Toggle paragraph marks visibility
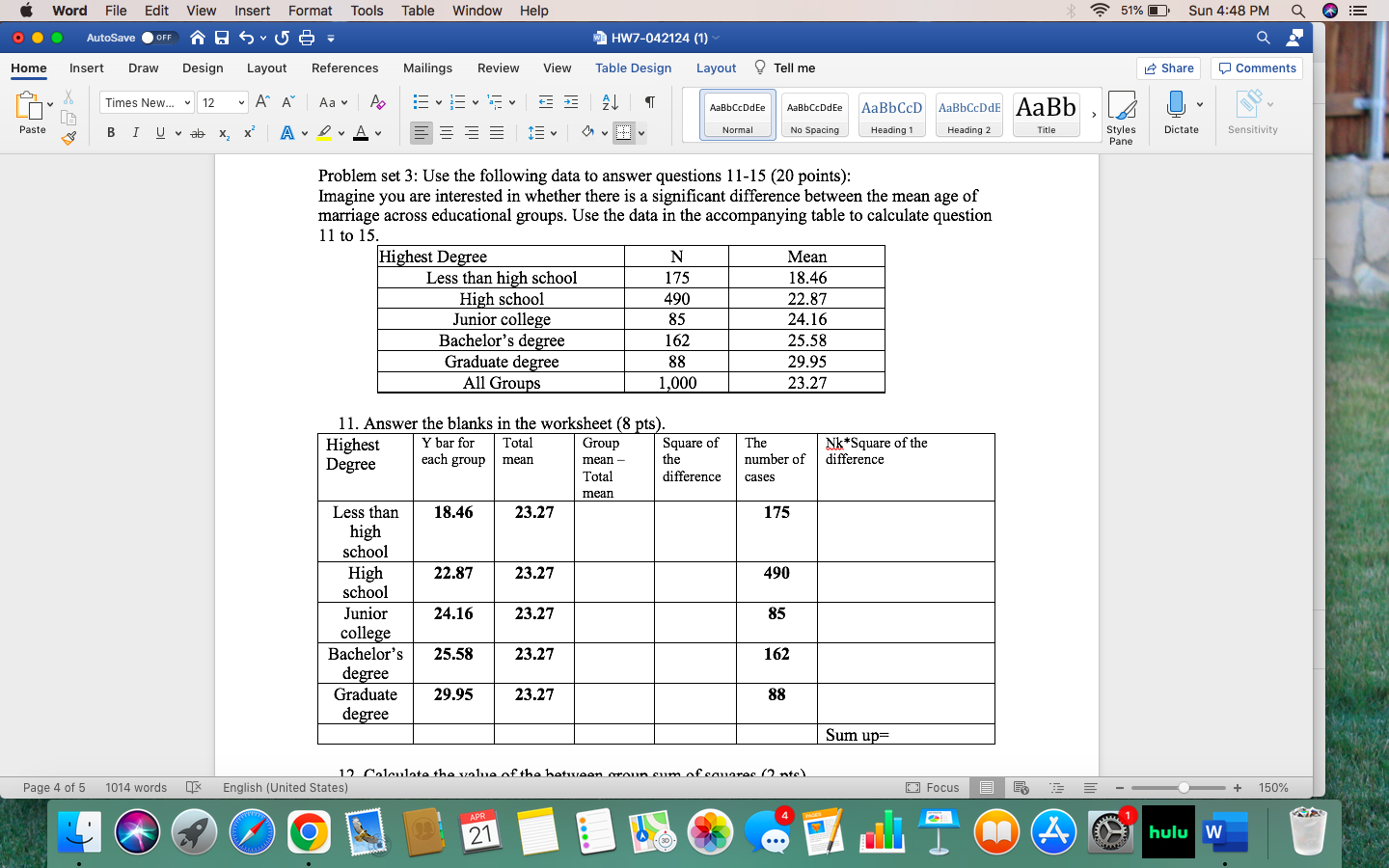This screenshot has width=1389, height=868. click(x=649, y=102)
